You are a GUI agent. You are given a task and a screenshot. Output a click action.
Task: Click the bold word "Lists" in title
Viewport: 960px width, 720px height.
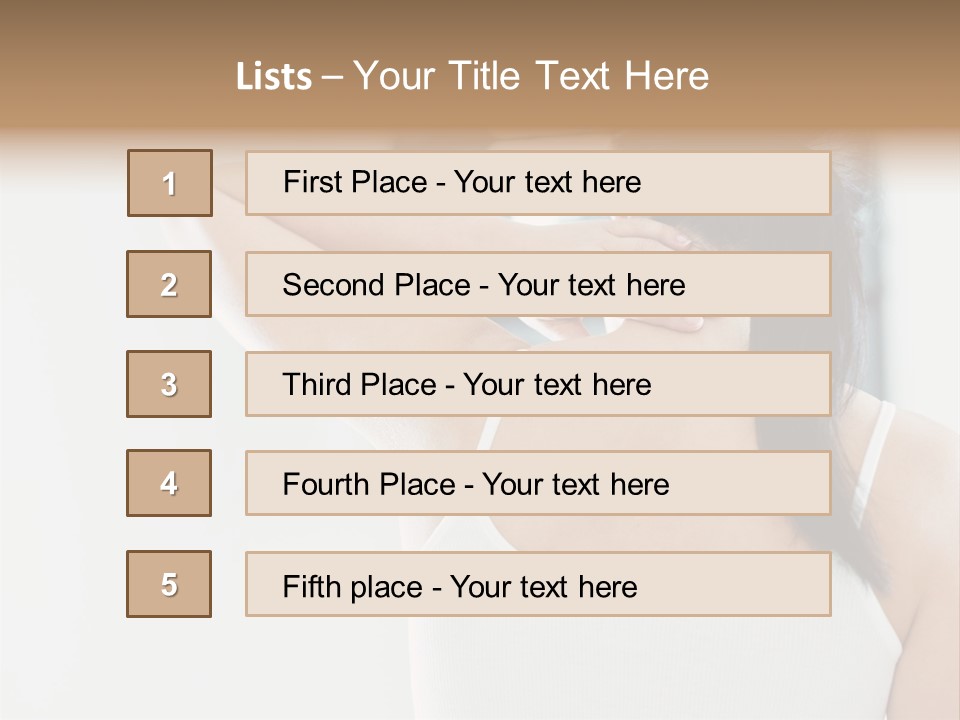coord(273,76)
